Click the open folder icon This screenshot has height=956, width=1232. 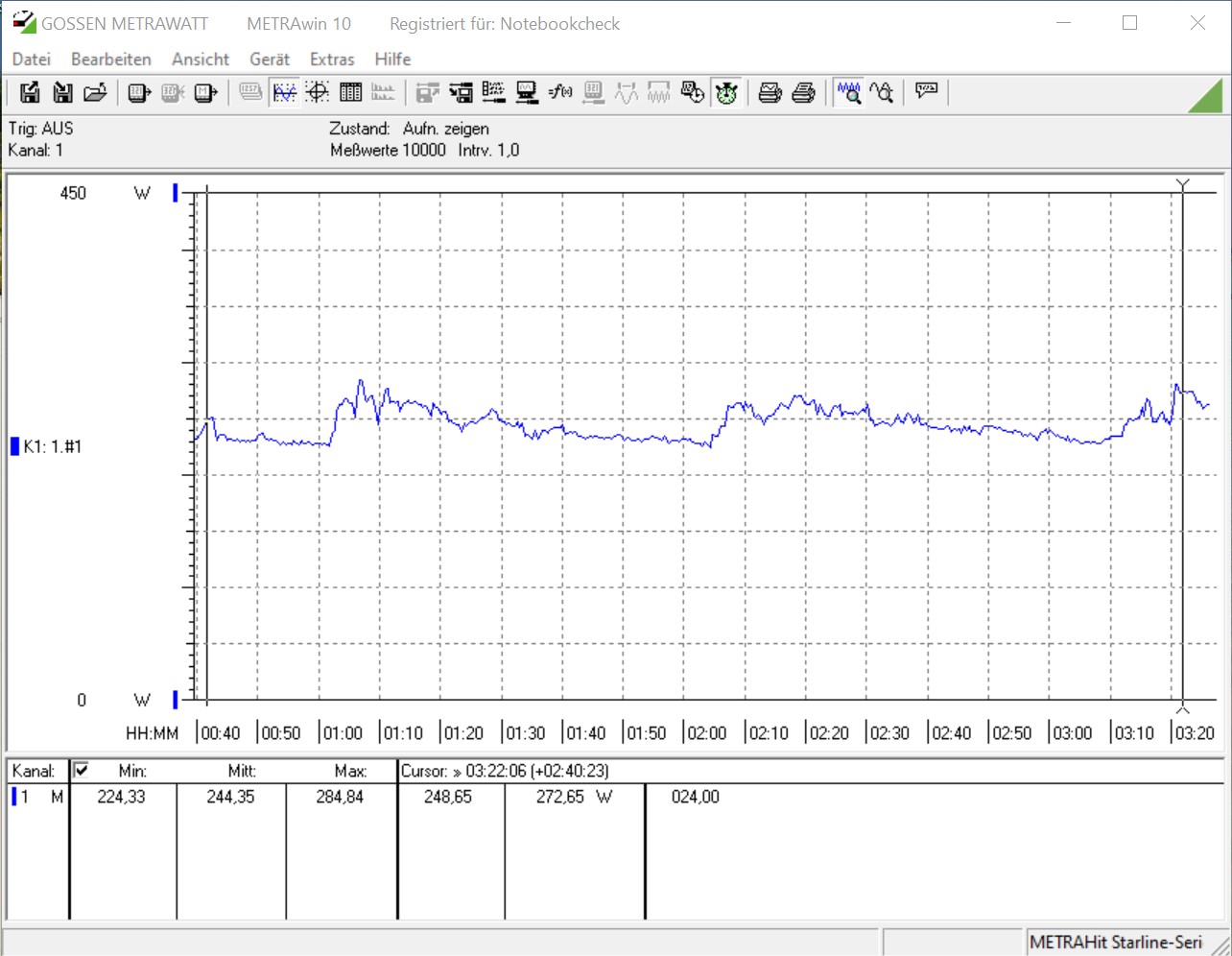tap(95, 92)
